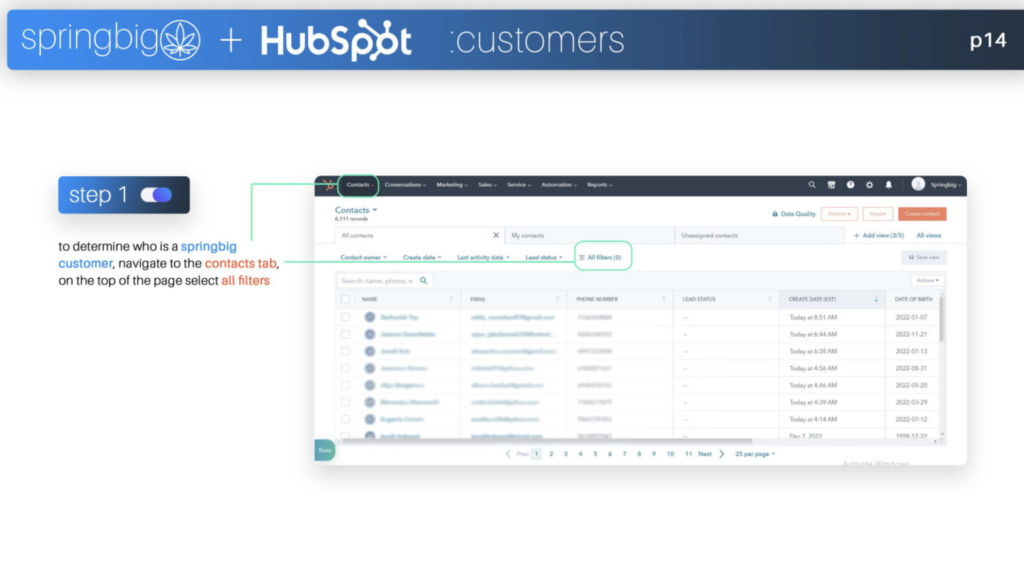The width and height of the screenshot is (1024, 573).
Task: Sort by the Lead Status column header
Action: click(x=726, y=299)
